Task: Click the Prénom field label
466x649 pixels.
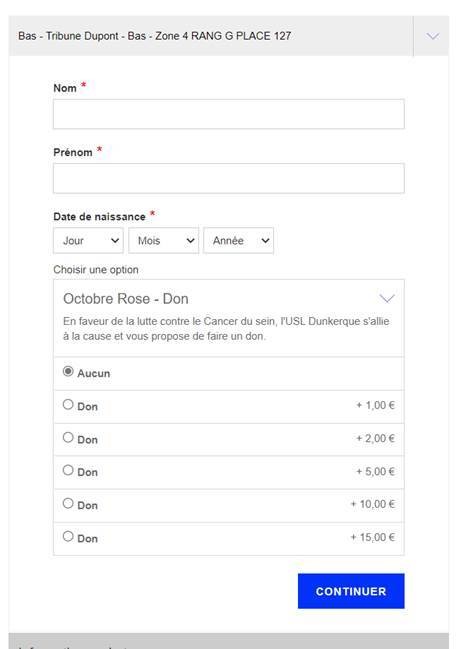Action: 73,152
